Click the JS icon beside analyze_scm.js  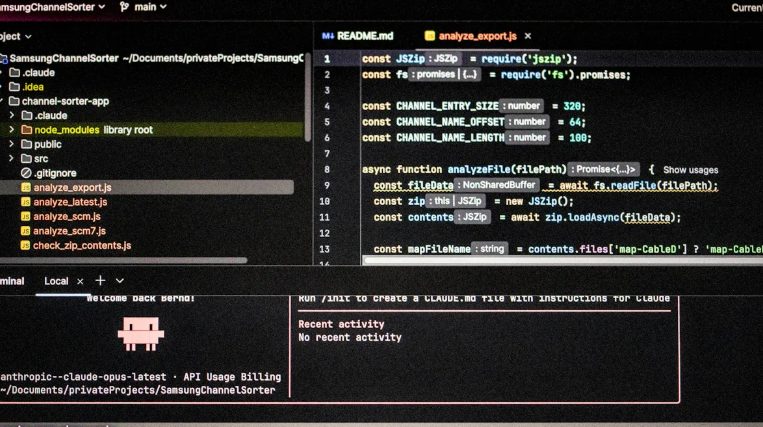click(25, 216)
